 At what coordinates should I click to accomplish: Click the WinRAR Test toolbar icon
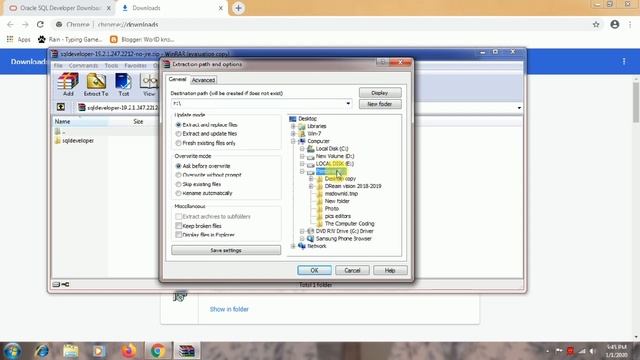[123, 84]
